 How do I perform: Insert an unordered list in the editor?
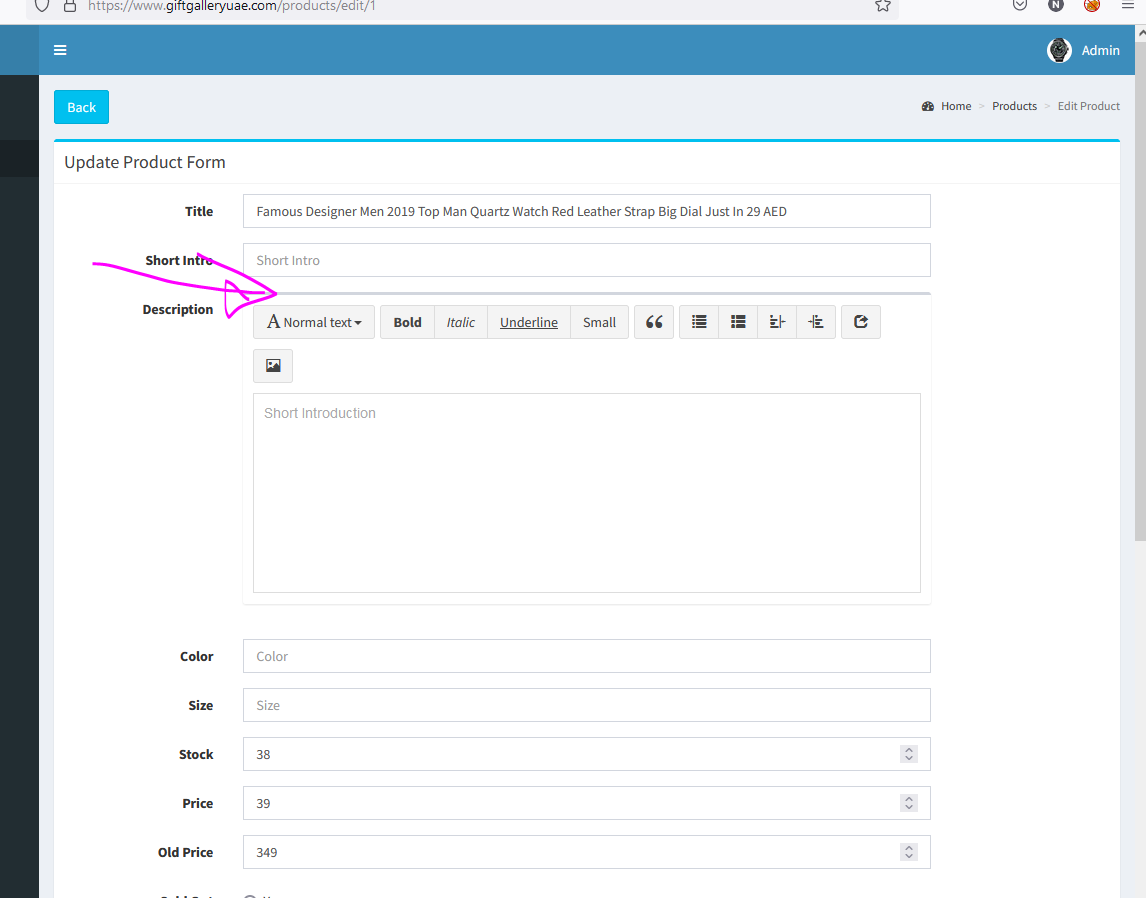699,322
